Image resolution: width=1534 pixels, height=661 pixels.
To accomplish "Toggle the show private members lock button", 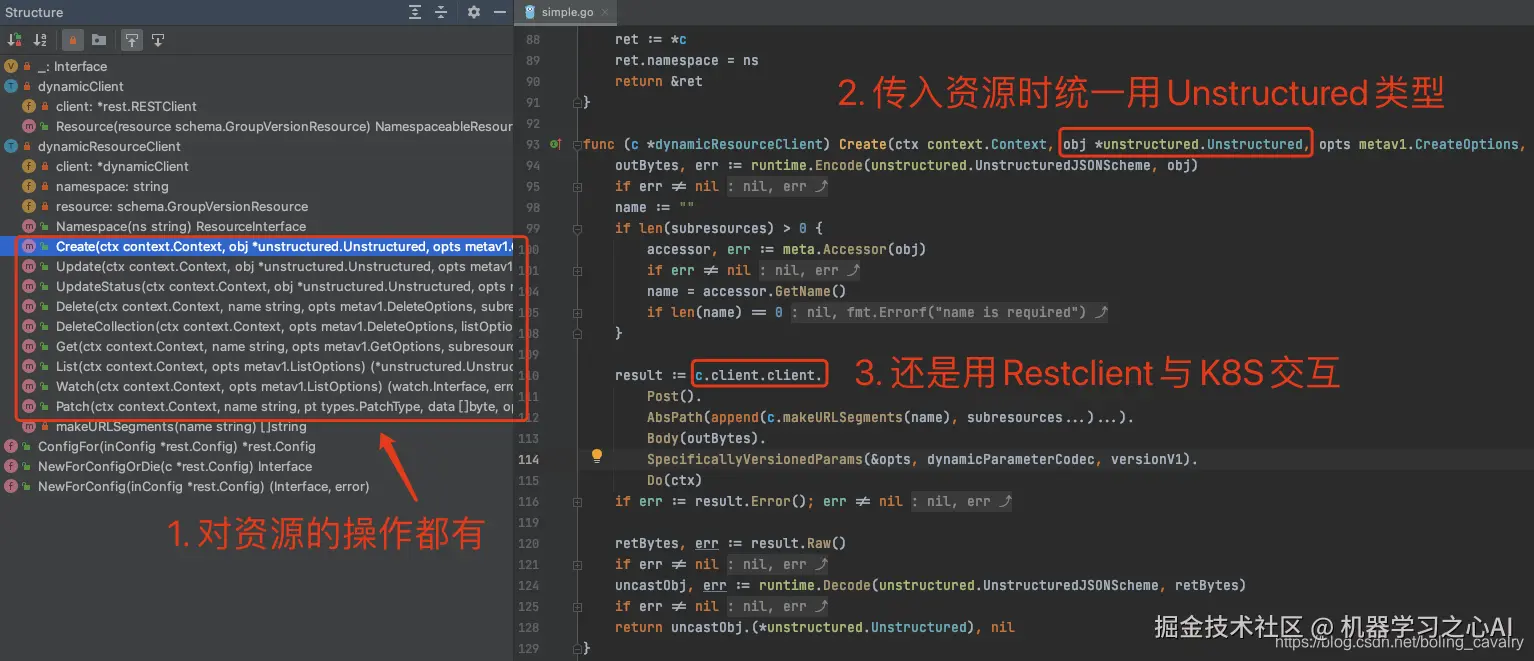I will [x=72, y=40].
